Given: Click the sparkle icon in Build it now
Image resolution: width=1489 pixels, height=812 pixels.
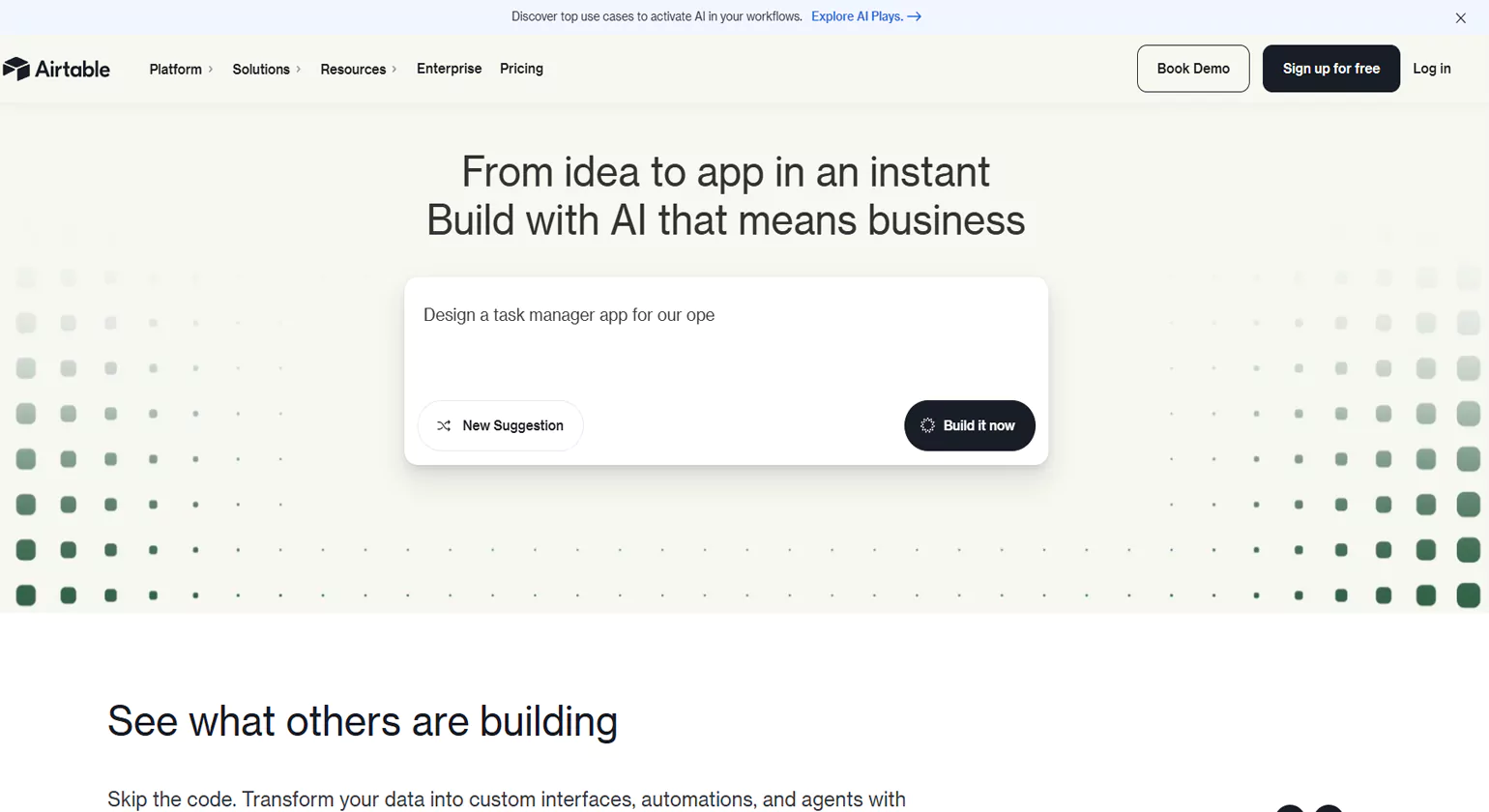Looking at the screenshot, I should point(927,425).
